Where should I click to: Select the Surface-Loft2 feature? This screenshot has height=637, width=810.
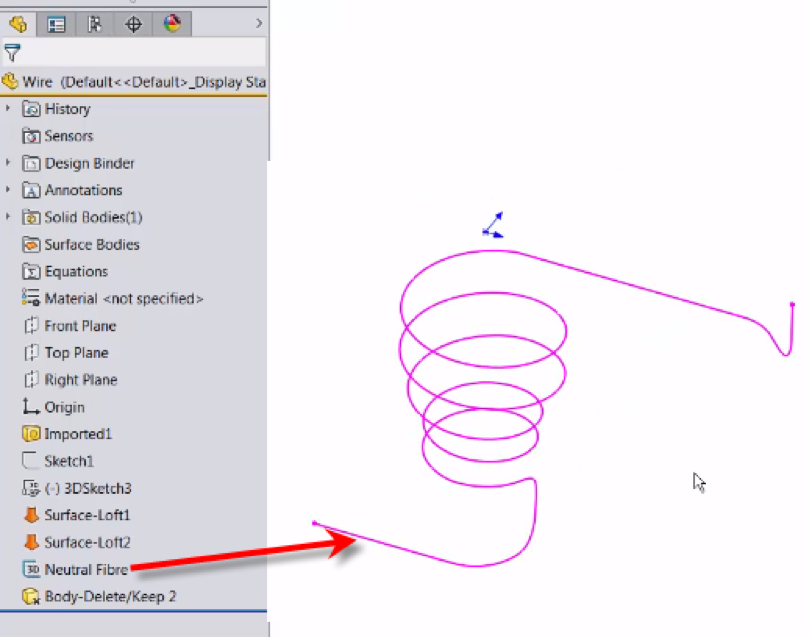[87, 542]
